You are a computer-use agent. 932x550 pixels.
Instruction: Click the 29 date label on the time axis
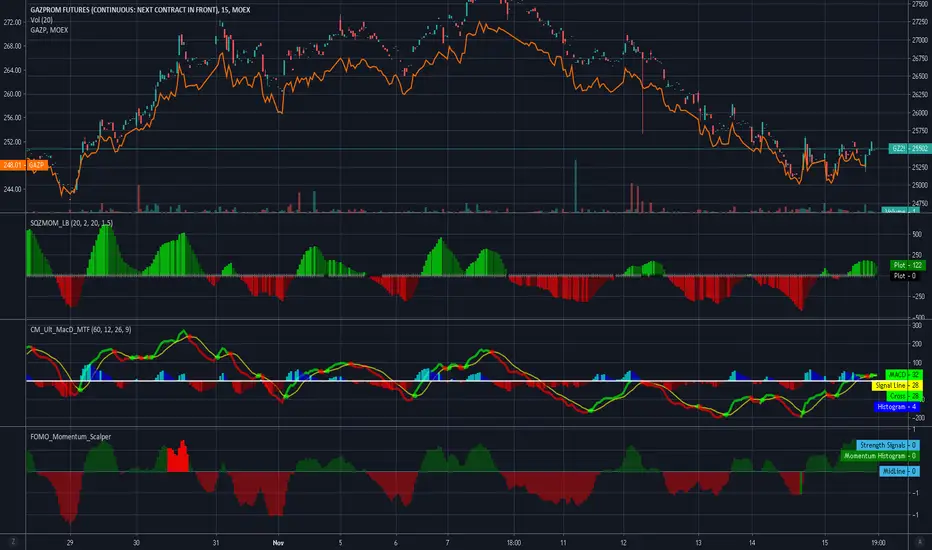click(x=70, y=543)
